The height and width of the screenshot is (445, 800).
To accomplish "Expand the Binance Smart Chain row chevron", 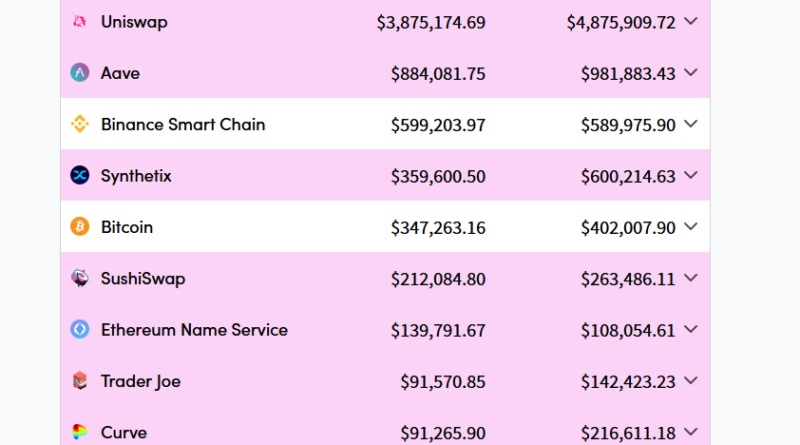I will [x=690, y=124].
